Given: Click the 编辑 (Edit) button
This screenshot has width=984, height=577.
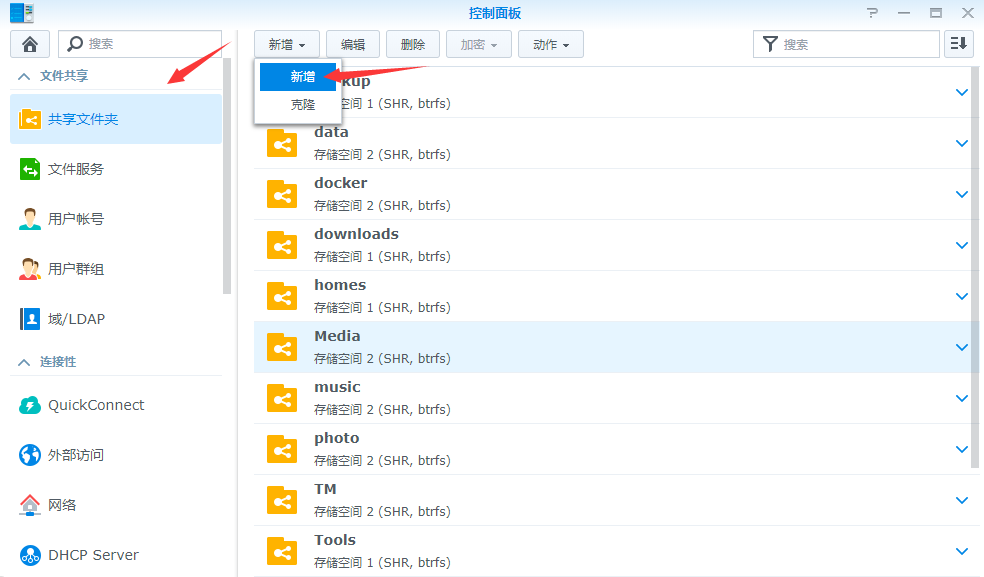Looking at the screenshot, I should tap(353, 45).
